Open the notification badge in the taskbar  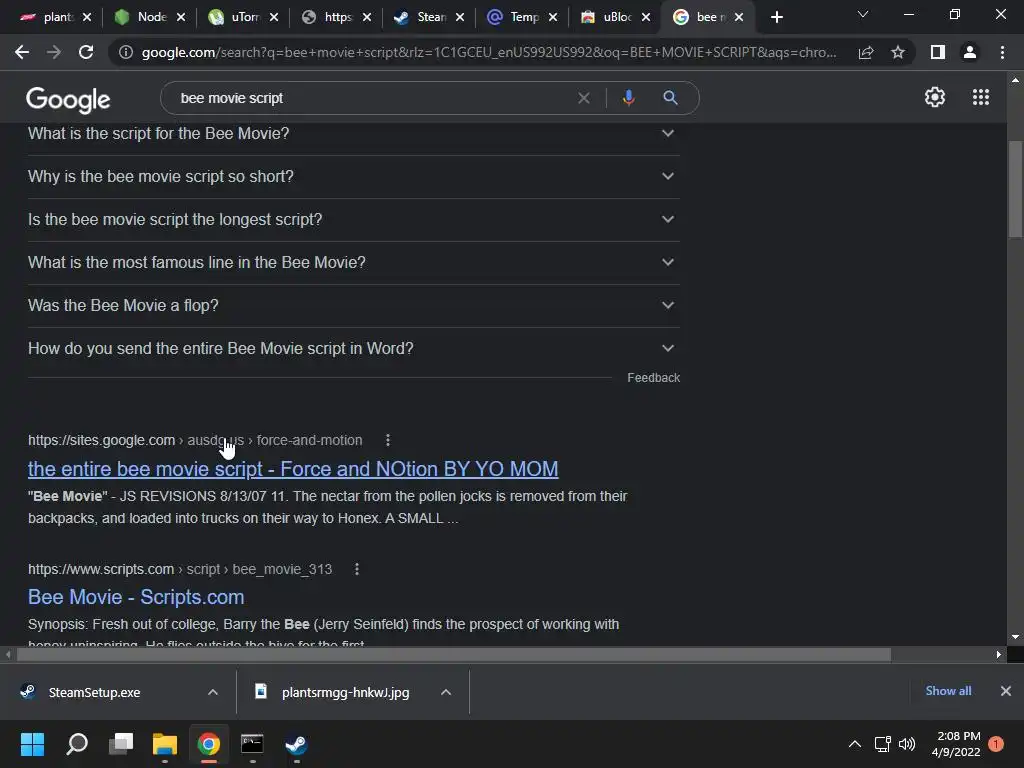tap(996, 744)
